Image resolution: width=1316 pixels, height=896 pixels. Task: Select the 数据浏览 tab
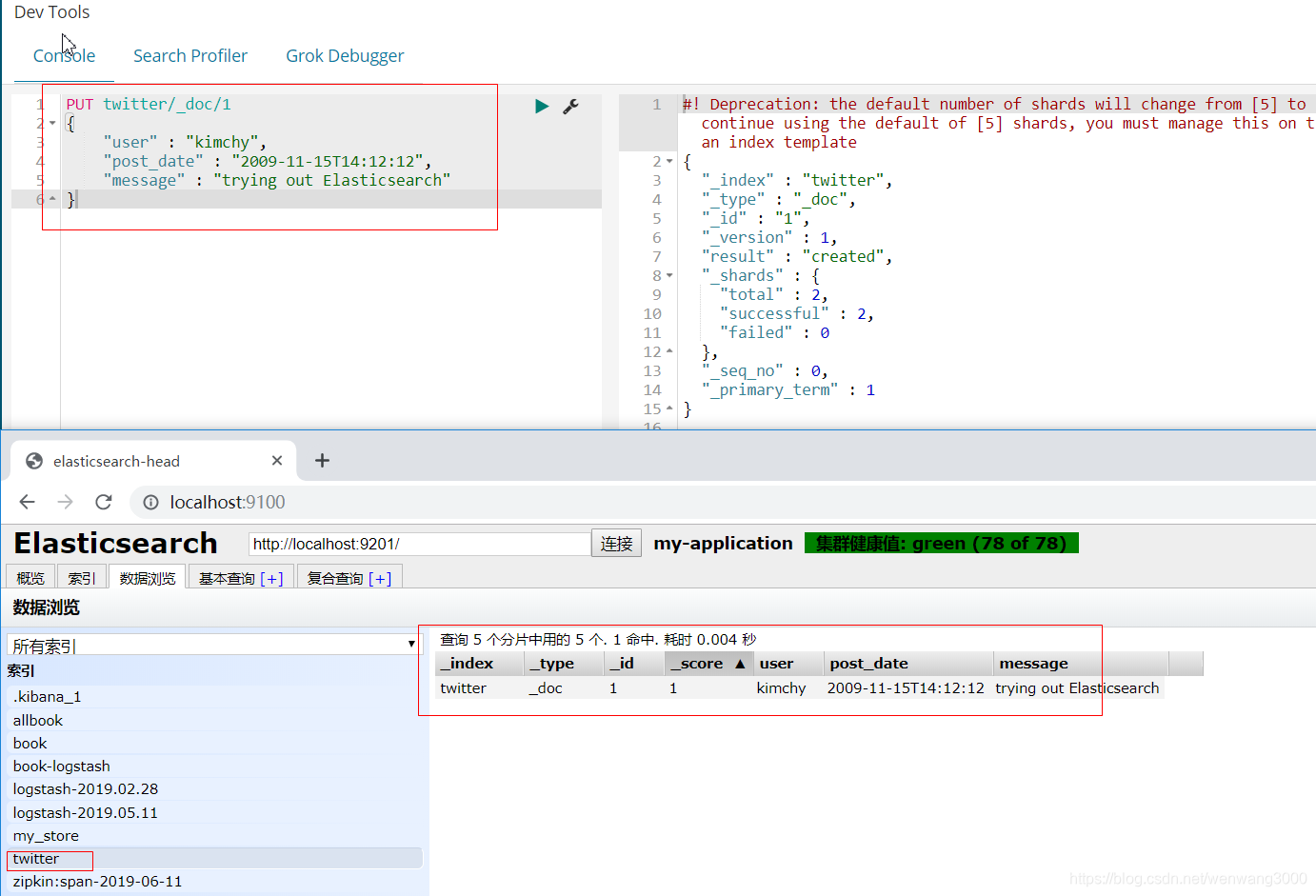[x=148, y=578]
